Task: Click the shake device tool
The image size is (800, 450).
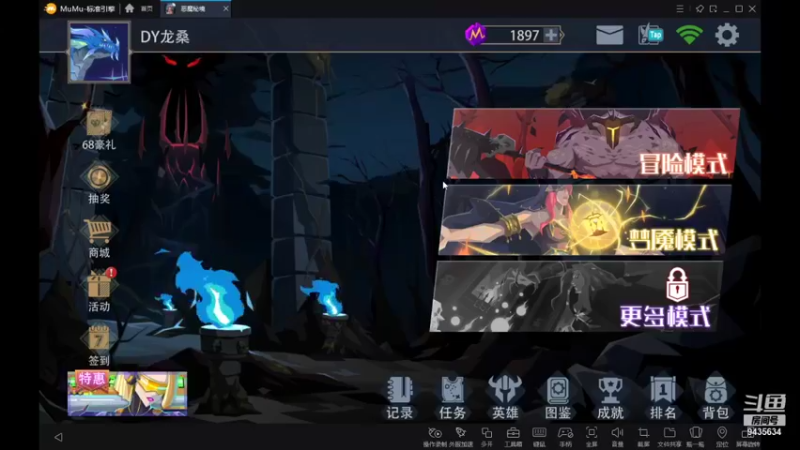Action: tap(695, 437)
